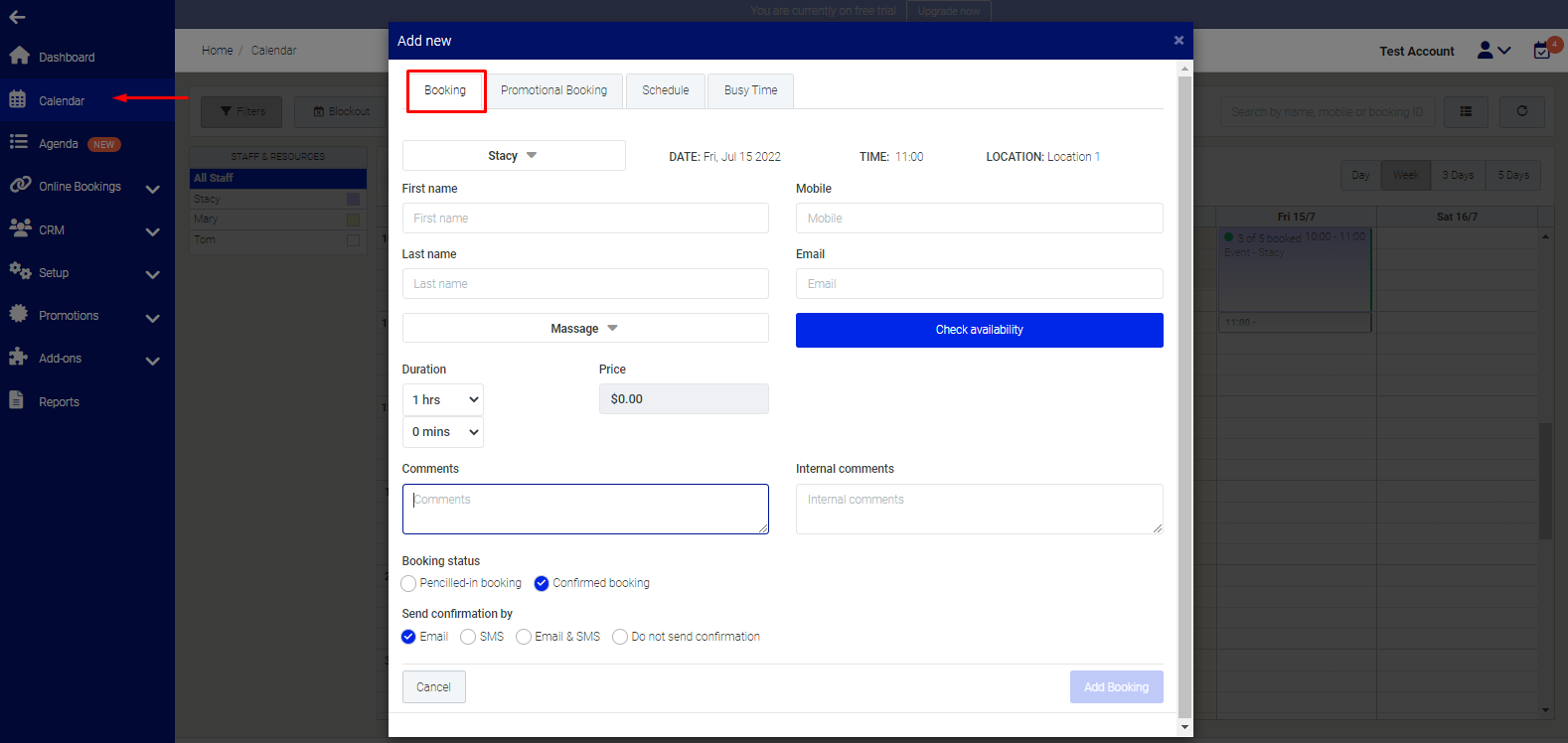
Task: Click the Calendar grid icon in sidebar
Action: coord(18,99)
